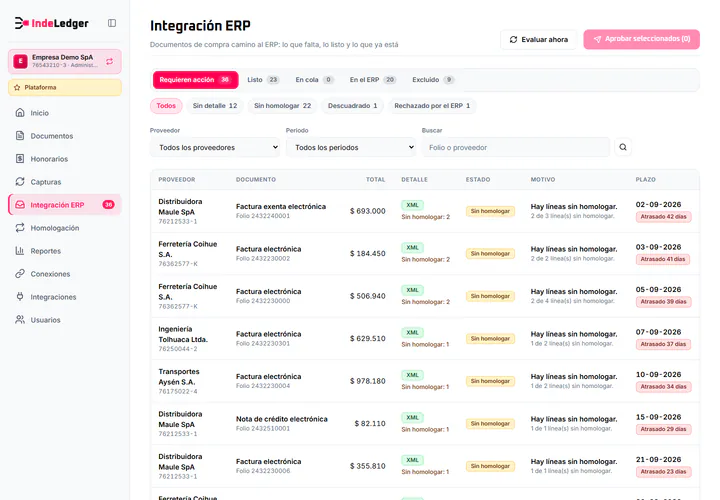
Task: Click Nota de crédito electrónica document
Action: (282, 419)
